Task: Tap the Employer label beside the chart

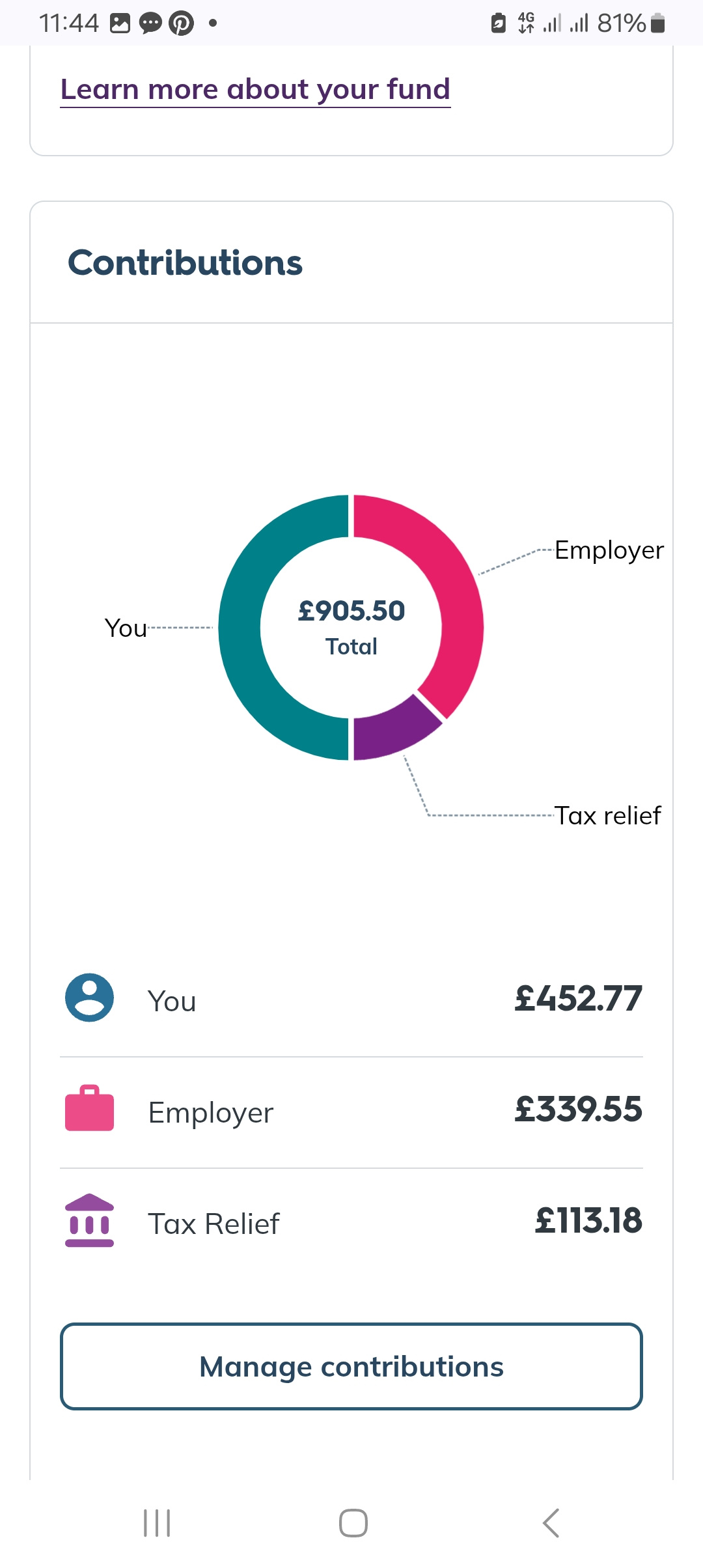Action: point(609,550)
